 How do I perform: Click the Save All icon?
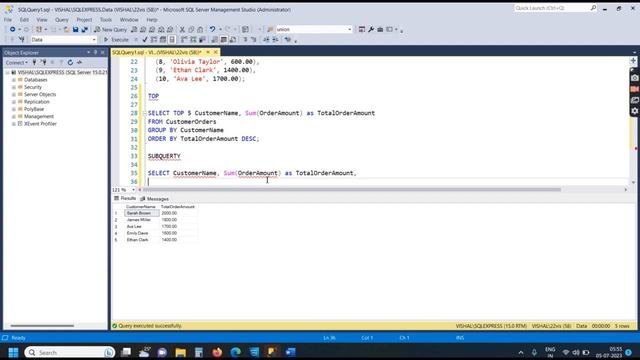[84, 29]
